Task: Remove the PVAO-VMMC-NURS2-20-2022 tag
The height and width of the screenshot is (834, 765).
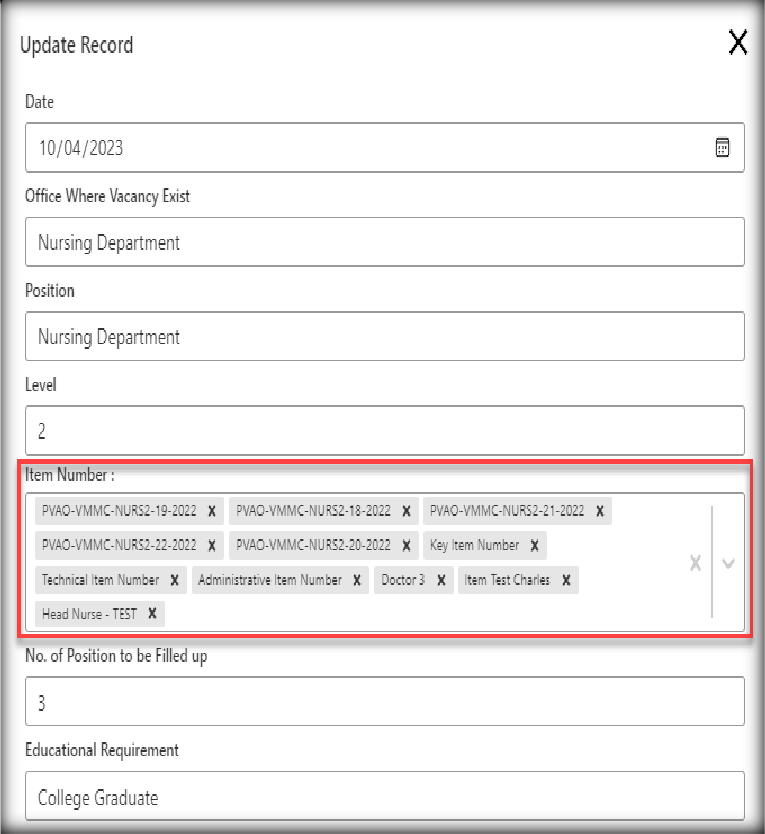Action: click(x=406, y=546)
